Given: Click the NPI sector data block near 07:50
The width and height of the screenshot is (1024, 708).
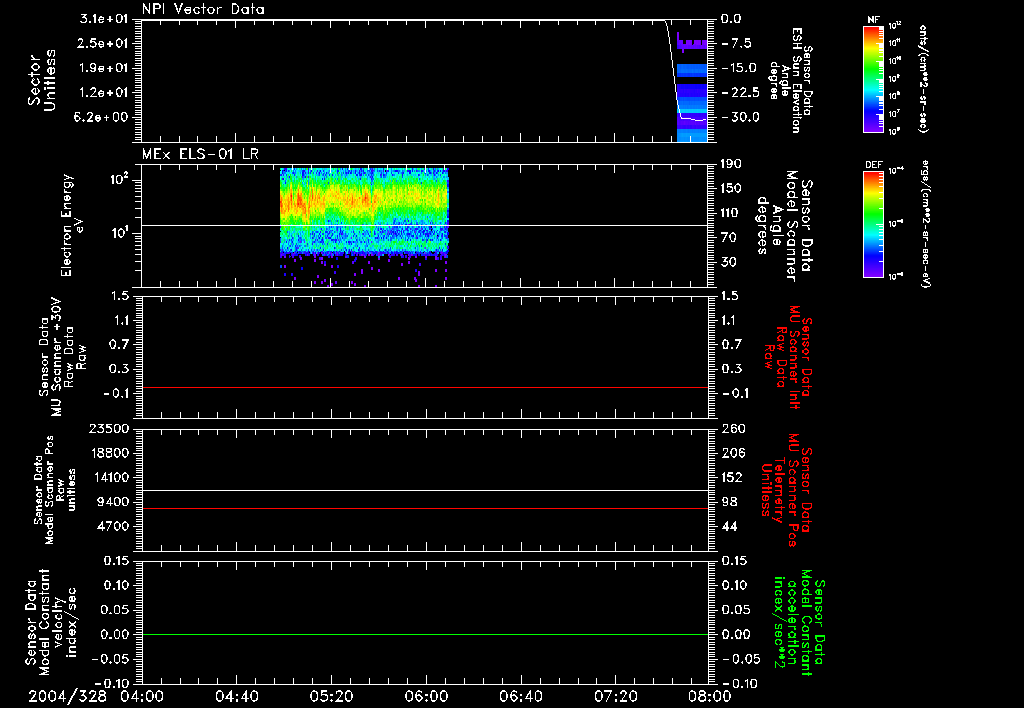Looking at the screenshot, I should pos(692,88).
